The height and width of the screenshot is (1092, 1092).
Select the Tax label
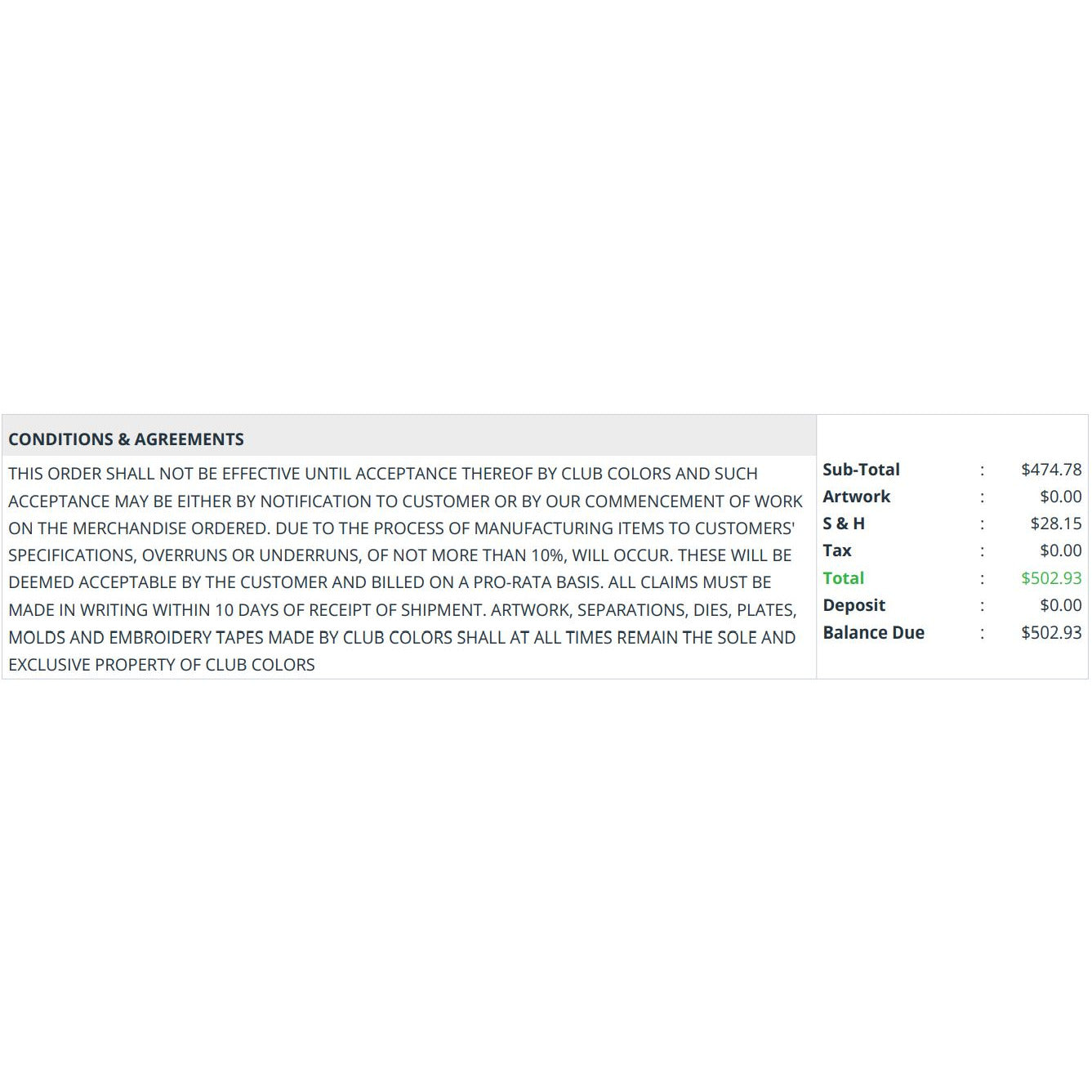(837, 550)
